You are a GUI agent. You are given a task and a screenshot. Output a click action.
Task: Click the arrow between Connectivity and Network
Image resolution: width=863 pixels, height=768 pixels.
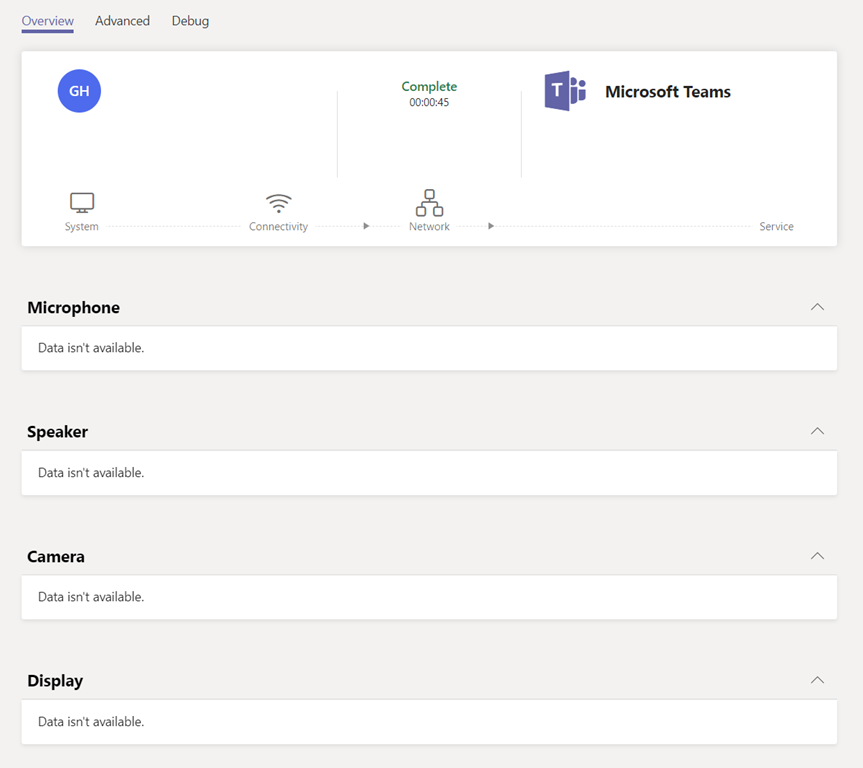pos(366,227)
